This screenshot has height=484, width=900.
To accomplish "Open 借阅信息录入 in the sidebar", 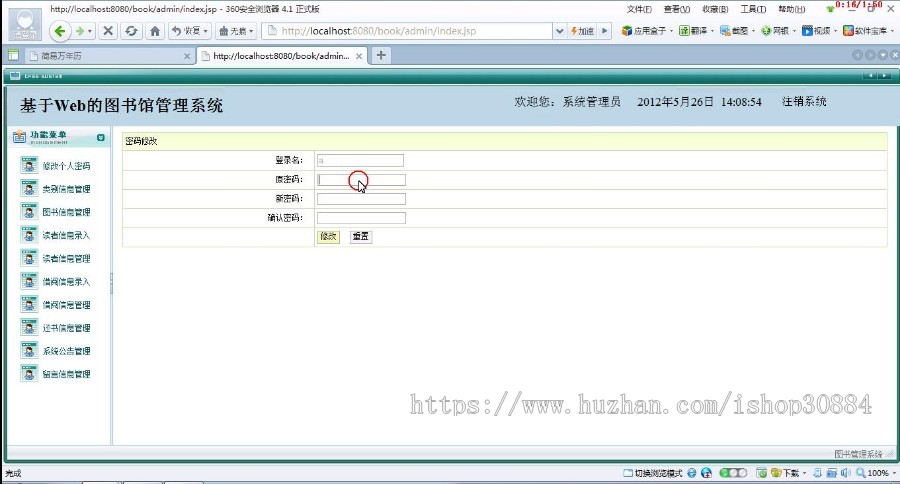I will (56, 281).
